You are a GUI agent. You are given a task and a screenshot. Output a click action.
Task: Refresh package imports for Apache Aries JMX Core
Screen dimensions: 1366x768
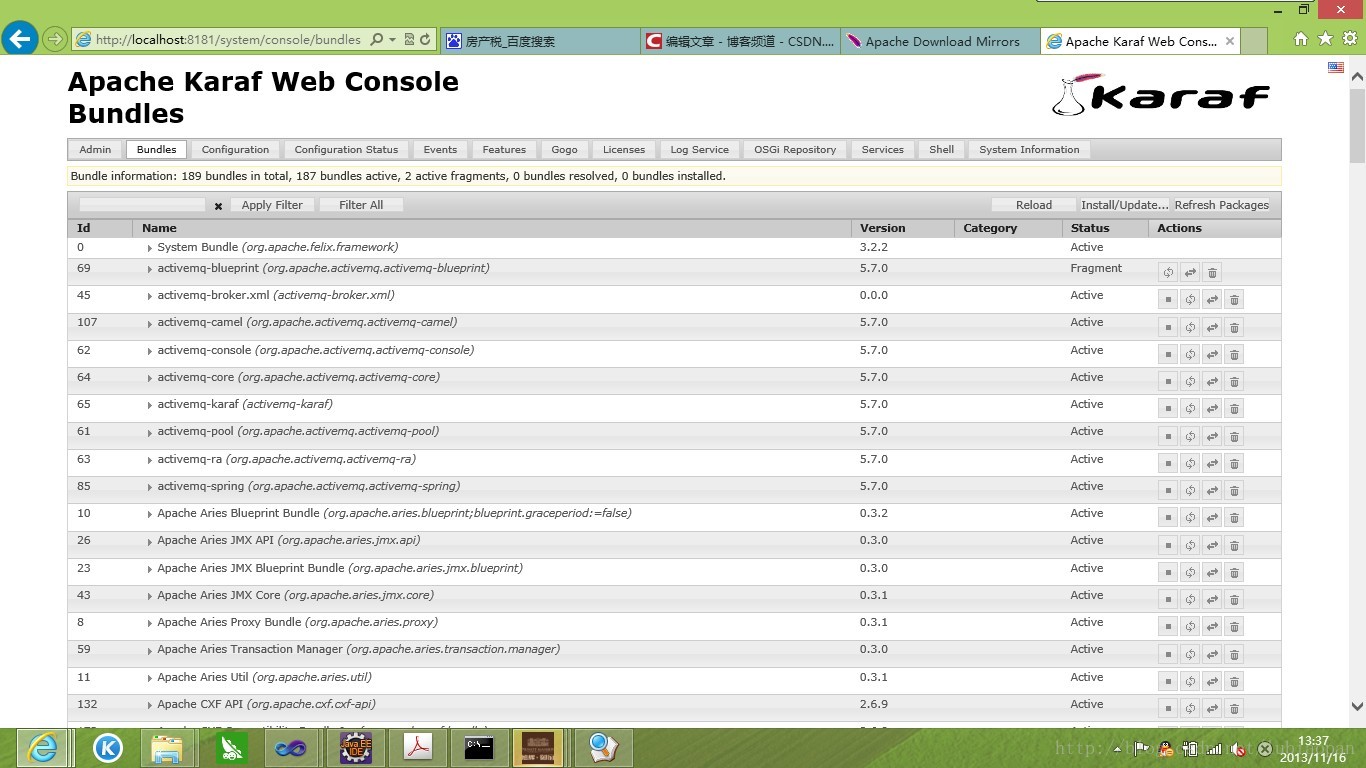click(1190, 600)
